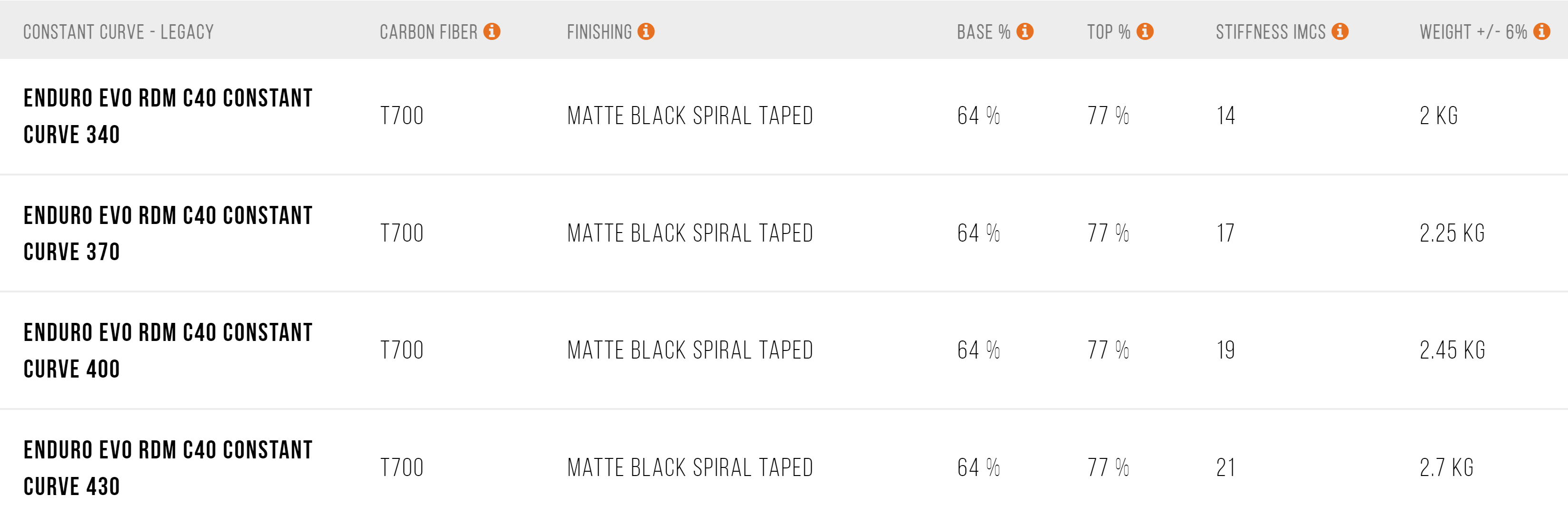Click the Finishing column header label
This screenshot has height=515, width=1568.
(600, 32)
